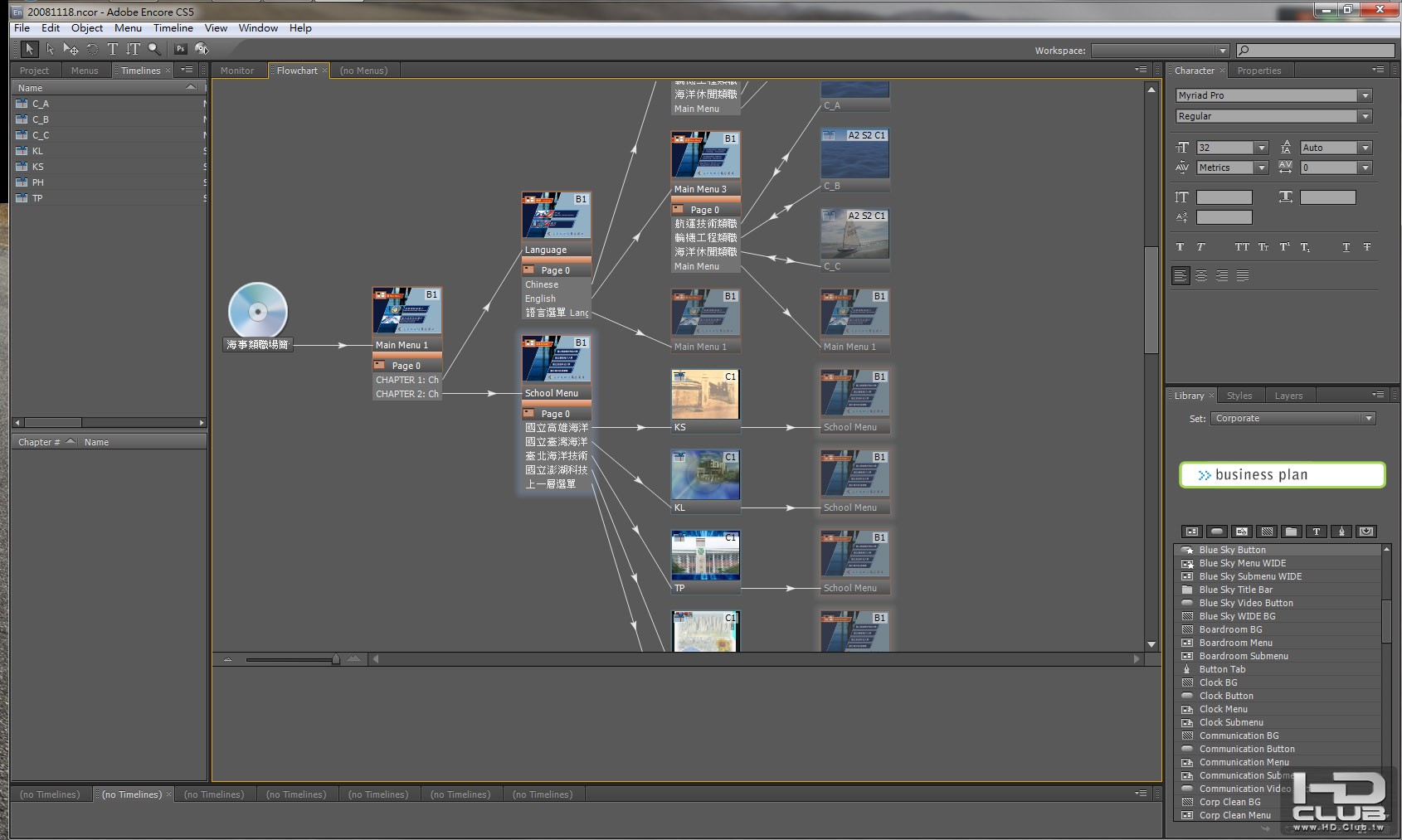
Task: Toggle layer sets folder filter in Library
Action: click(1292, 532)
